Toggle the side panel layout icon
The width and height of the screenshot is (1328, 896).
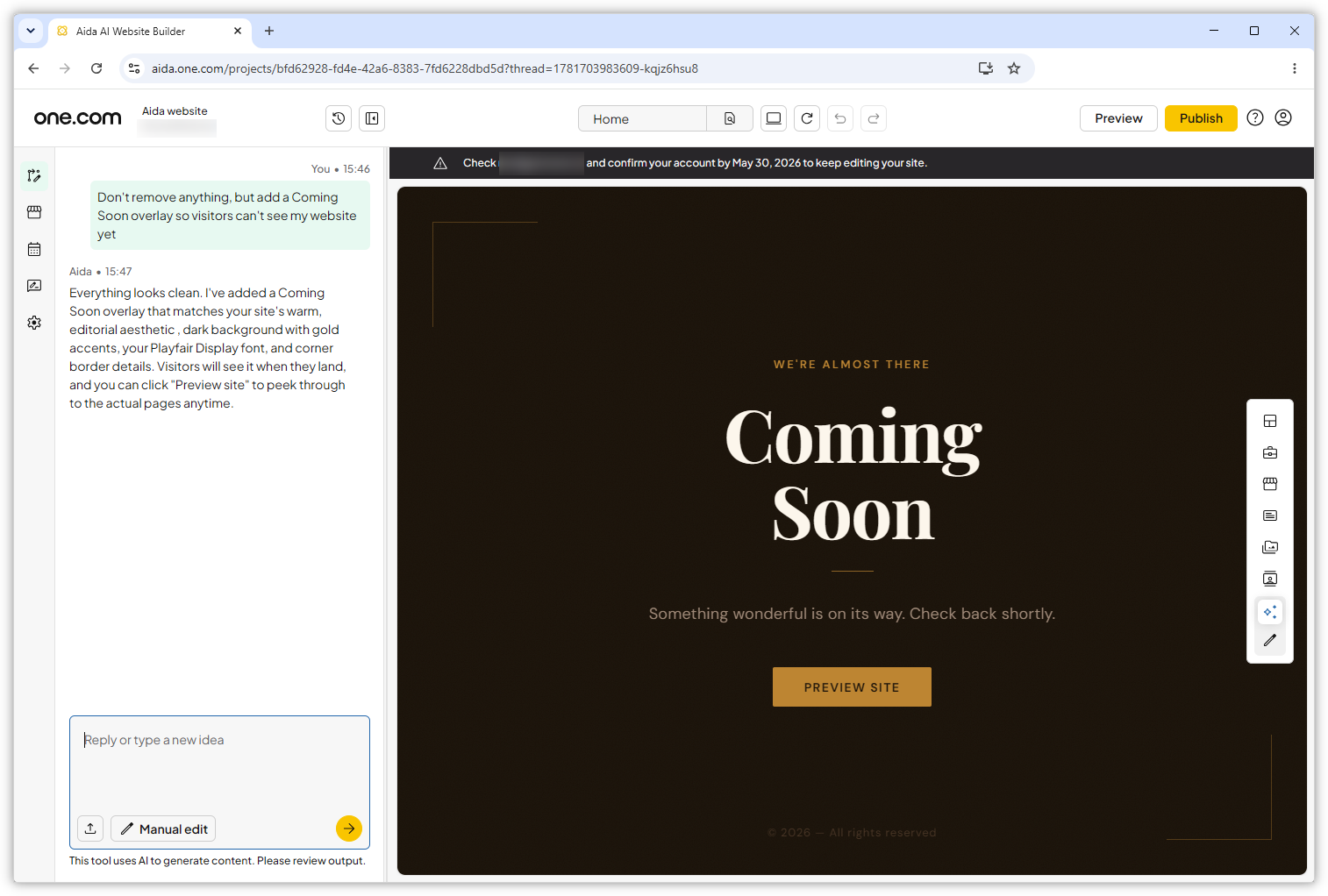pos(372,118)
